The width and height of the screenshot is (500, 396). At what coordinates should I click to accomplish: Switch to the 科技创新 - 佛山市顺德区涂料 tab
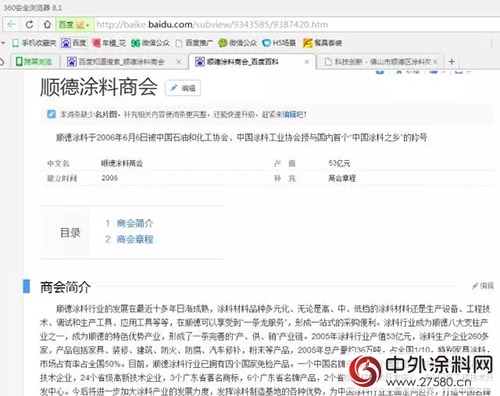[382, 62]
